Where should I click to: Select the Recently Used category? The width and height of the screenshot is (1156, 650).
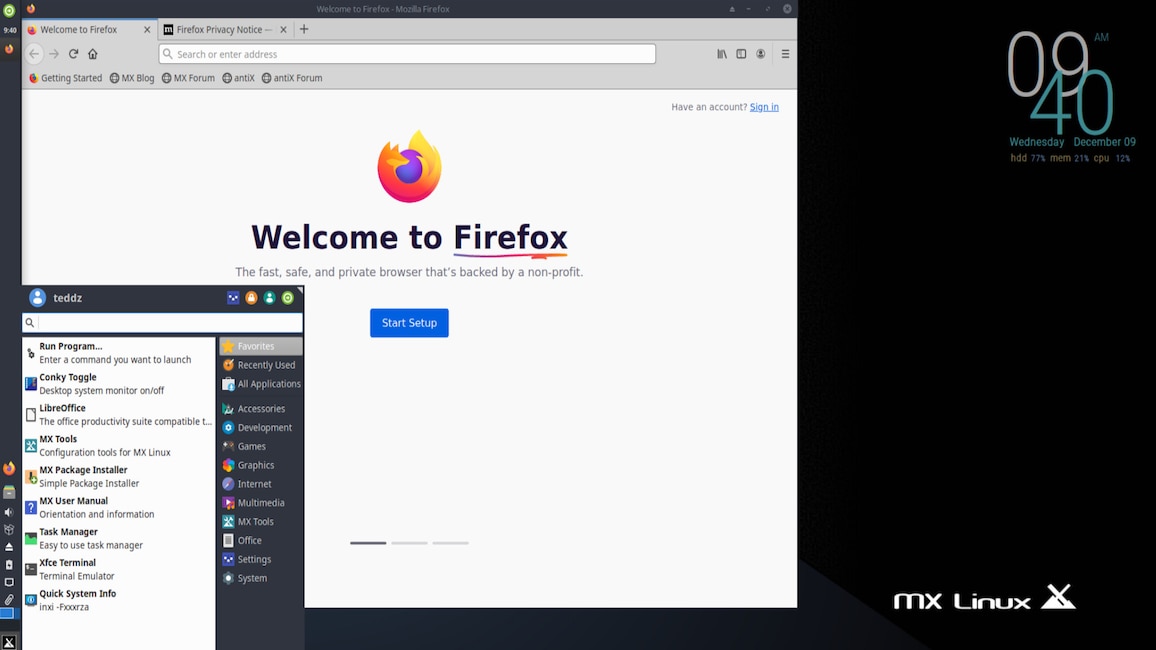point(262,364)
